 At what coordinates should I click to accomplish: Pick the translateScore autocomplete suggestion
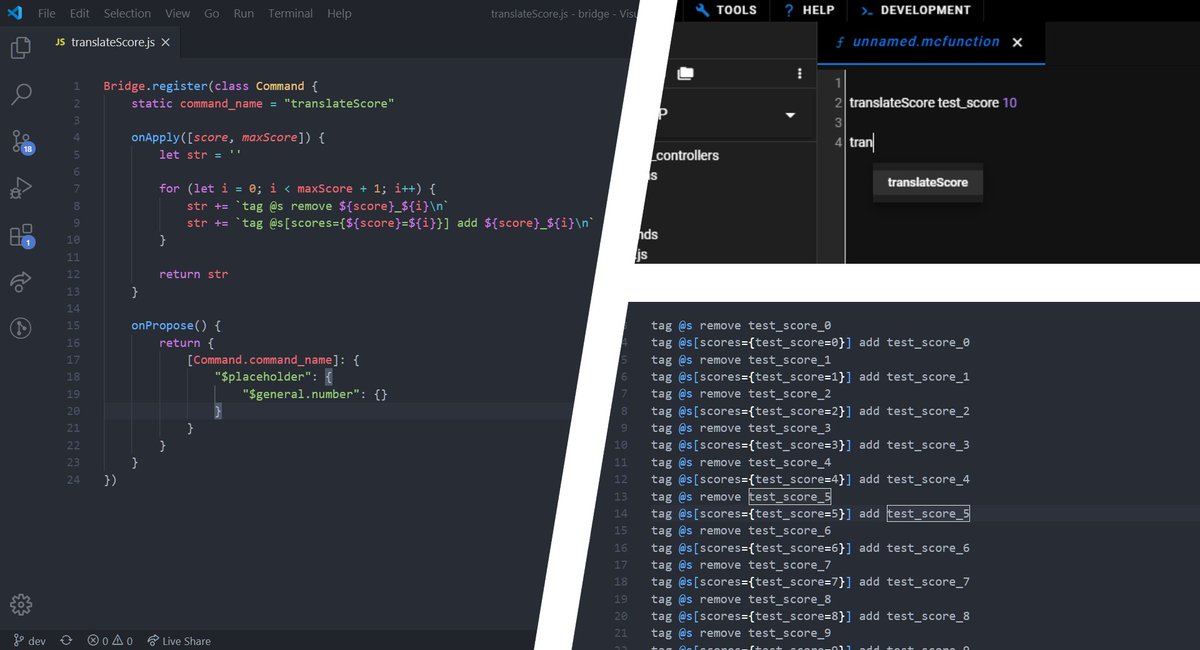point(928,182)
